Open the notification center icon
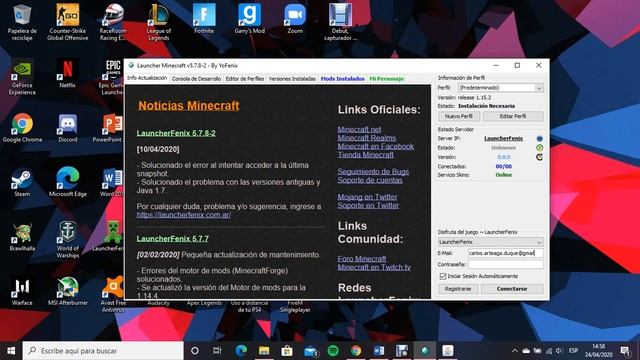Screen dimensions: 640x360 (625, 351)
